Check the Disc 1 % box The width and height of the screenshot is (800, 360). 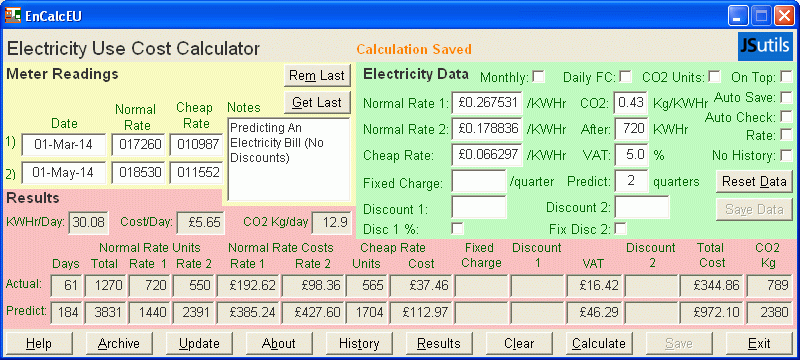[458, 228]
